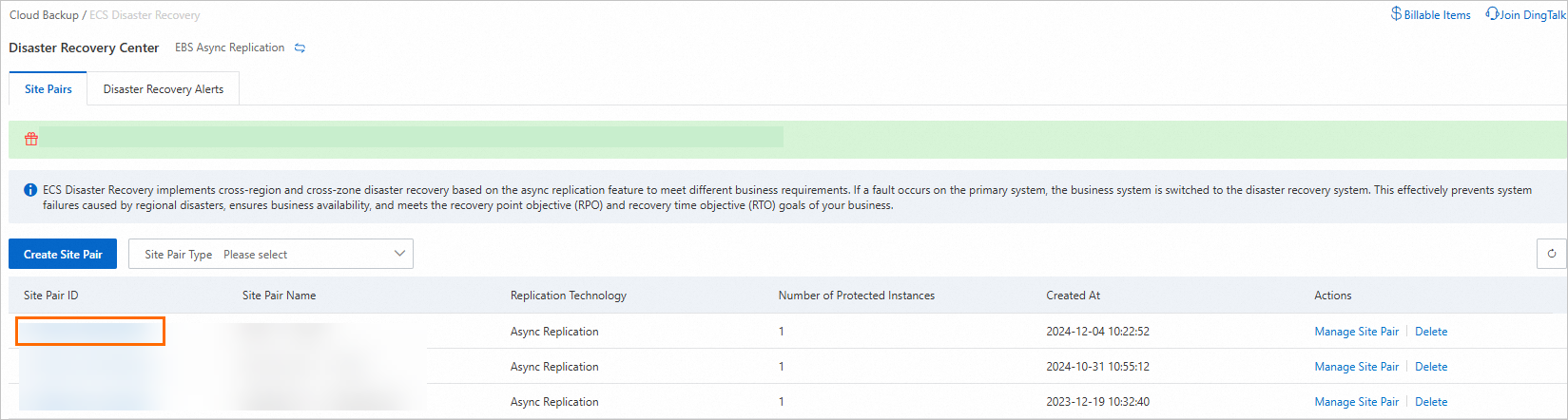Click the Cloud Backup breadcrumb
1568x420 pixels.
(x=44, y=15)
